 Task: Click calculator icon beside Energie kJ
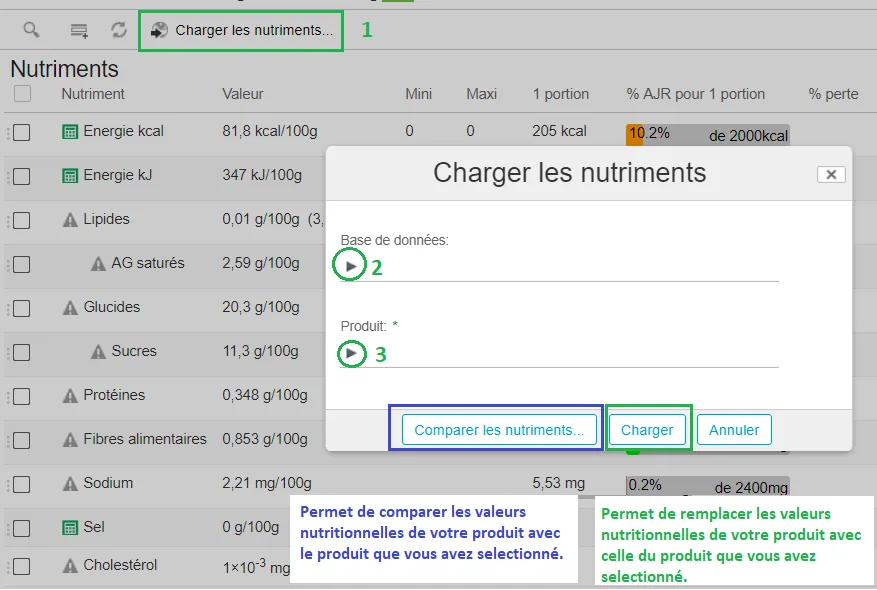(70, 176)
